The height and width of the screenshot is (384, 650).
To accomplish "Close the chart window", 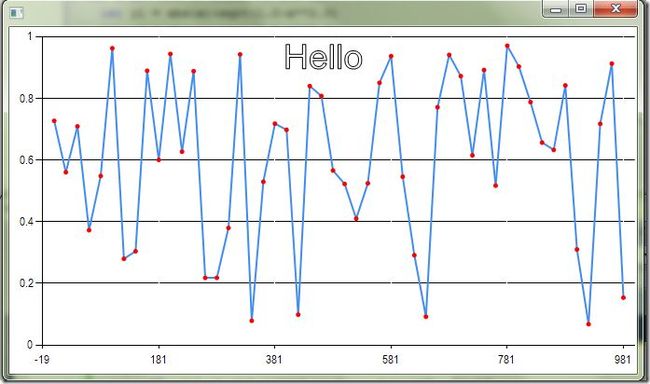I will click(x=615, y=9).
